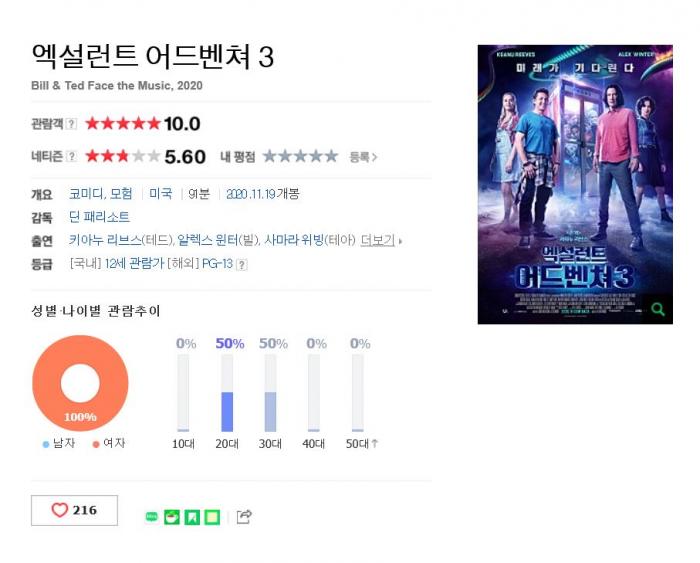Save to Naver bookmark icon
700x563 pixels.
(192, 517)
